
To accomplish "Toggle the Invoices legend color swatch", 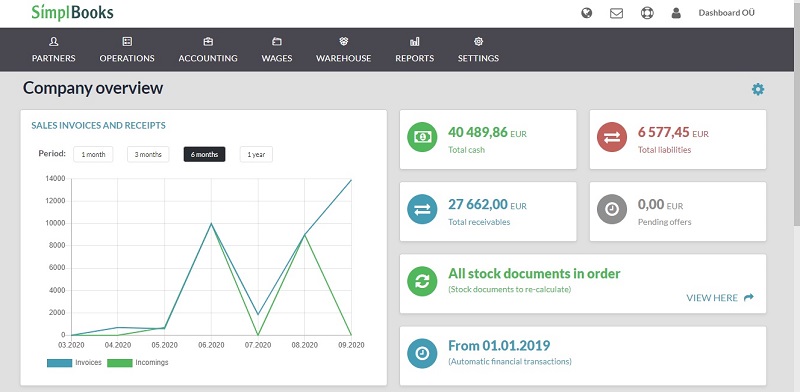I will 59,363.
